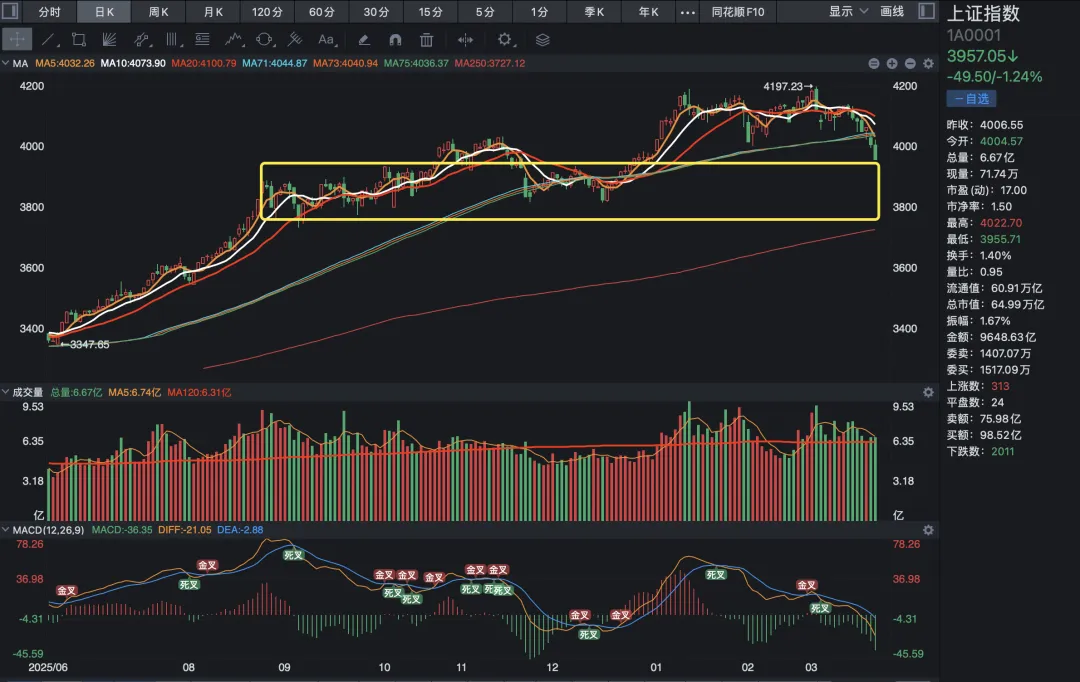Switch to 120分 period tab

267,12
